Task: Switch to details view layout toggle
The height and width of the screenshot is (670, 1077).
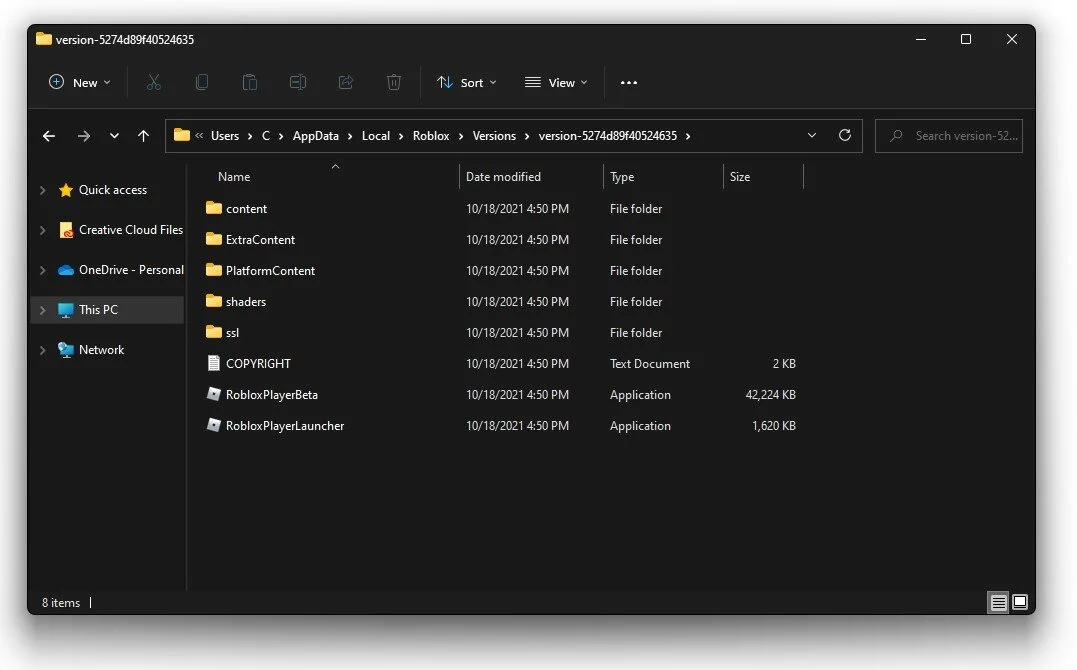Action: pyautogui.click(x=998, y=603)
